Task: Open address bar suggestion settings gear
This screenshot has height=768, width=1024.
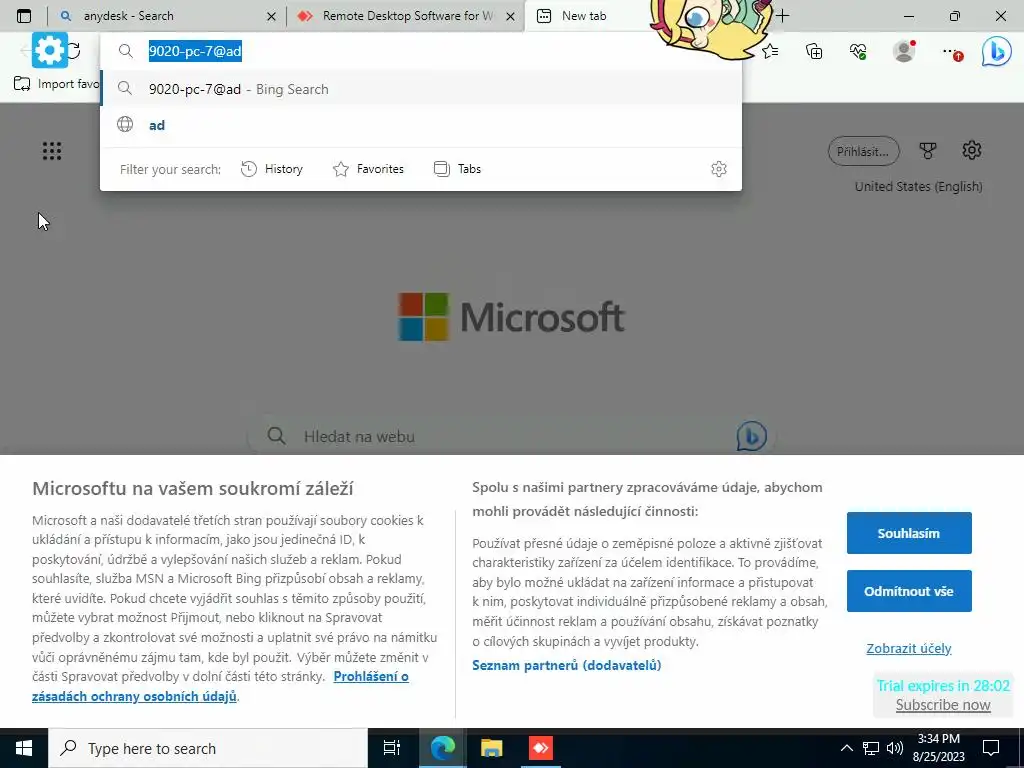Action: [718, 169]
